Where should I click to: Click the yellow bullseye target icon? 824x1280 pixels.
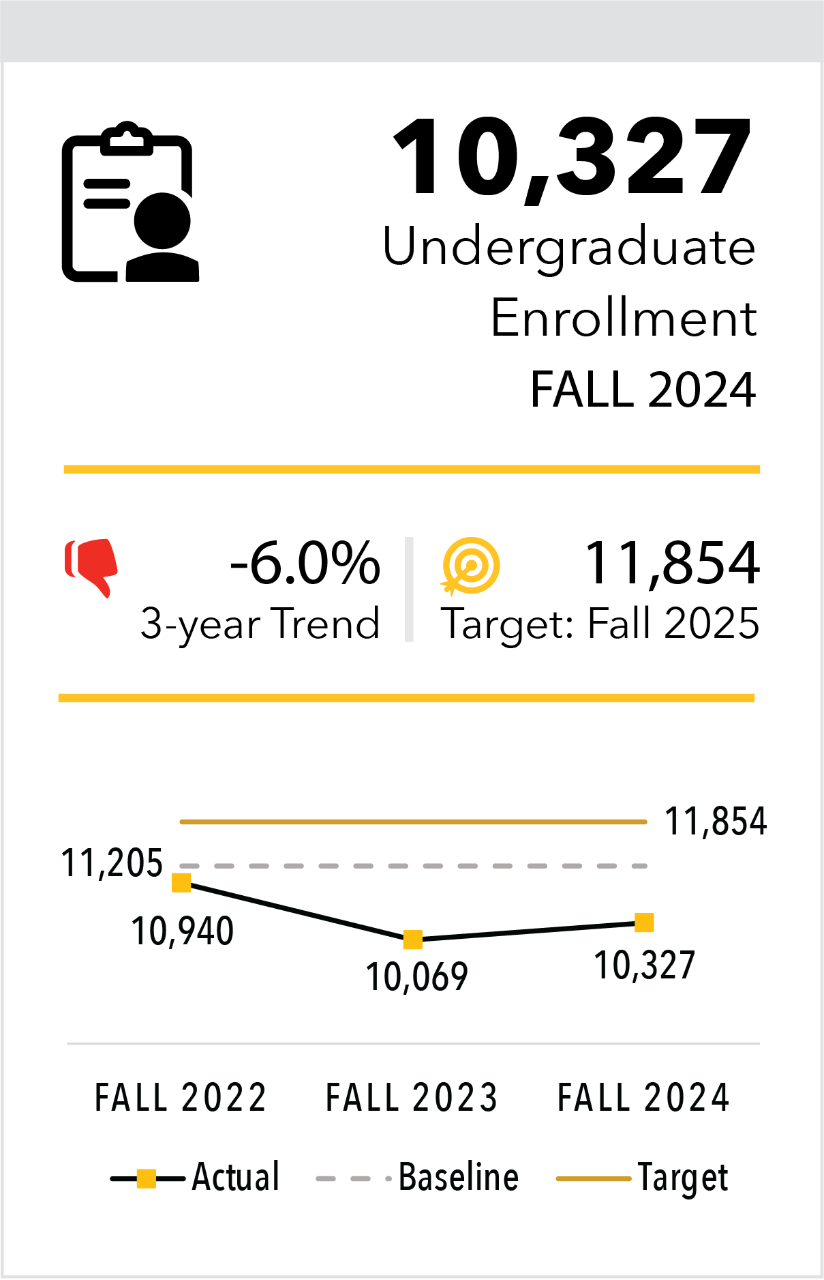(x=470, y=569)
